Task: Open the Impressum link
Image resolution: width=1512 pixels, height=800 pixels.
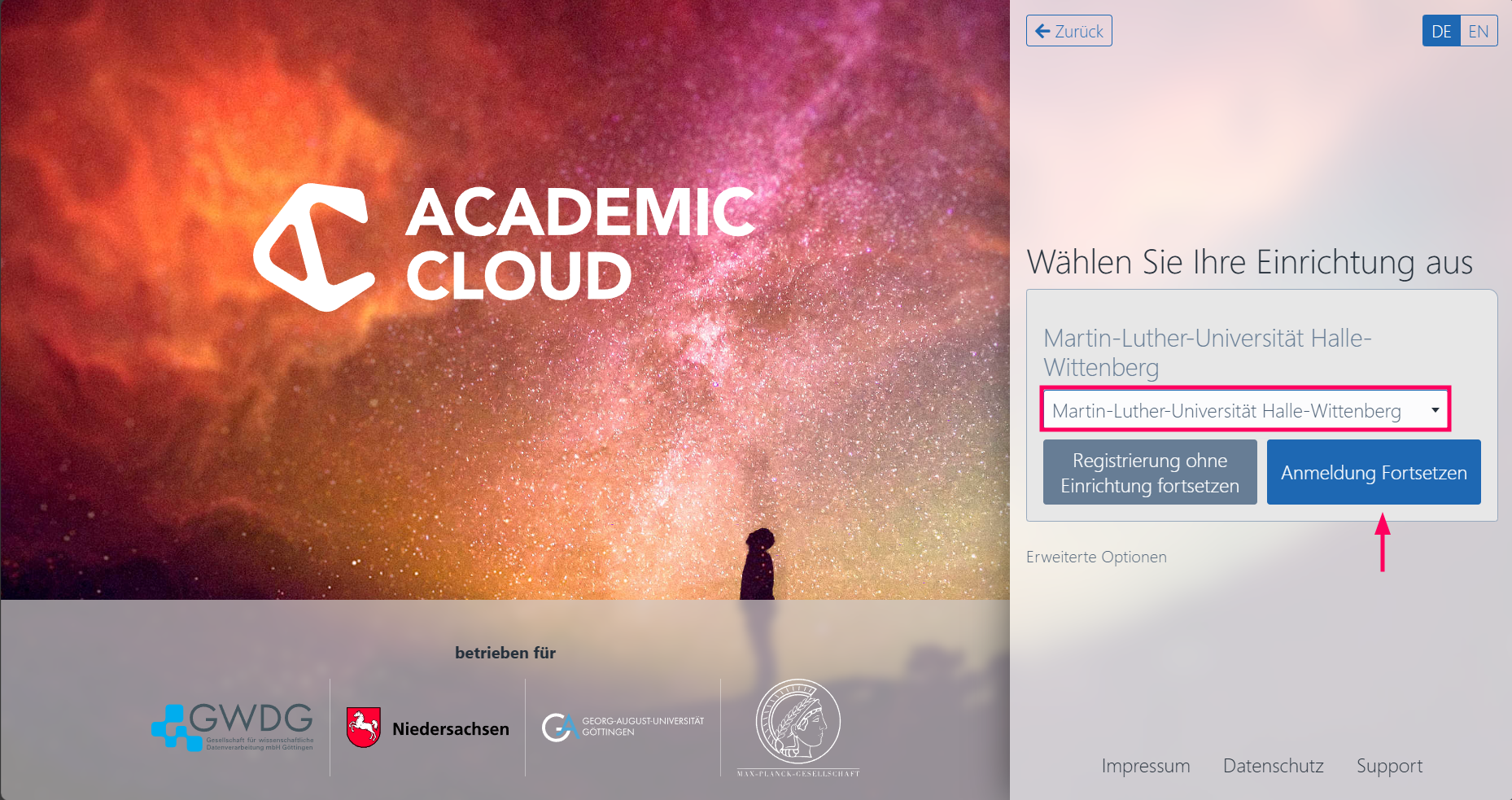Action: coord(1146,766)
